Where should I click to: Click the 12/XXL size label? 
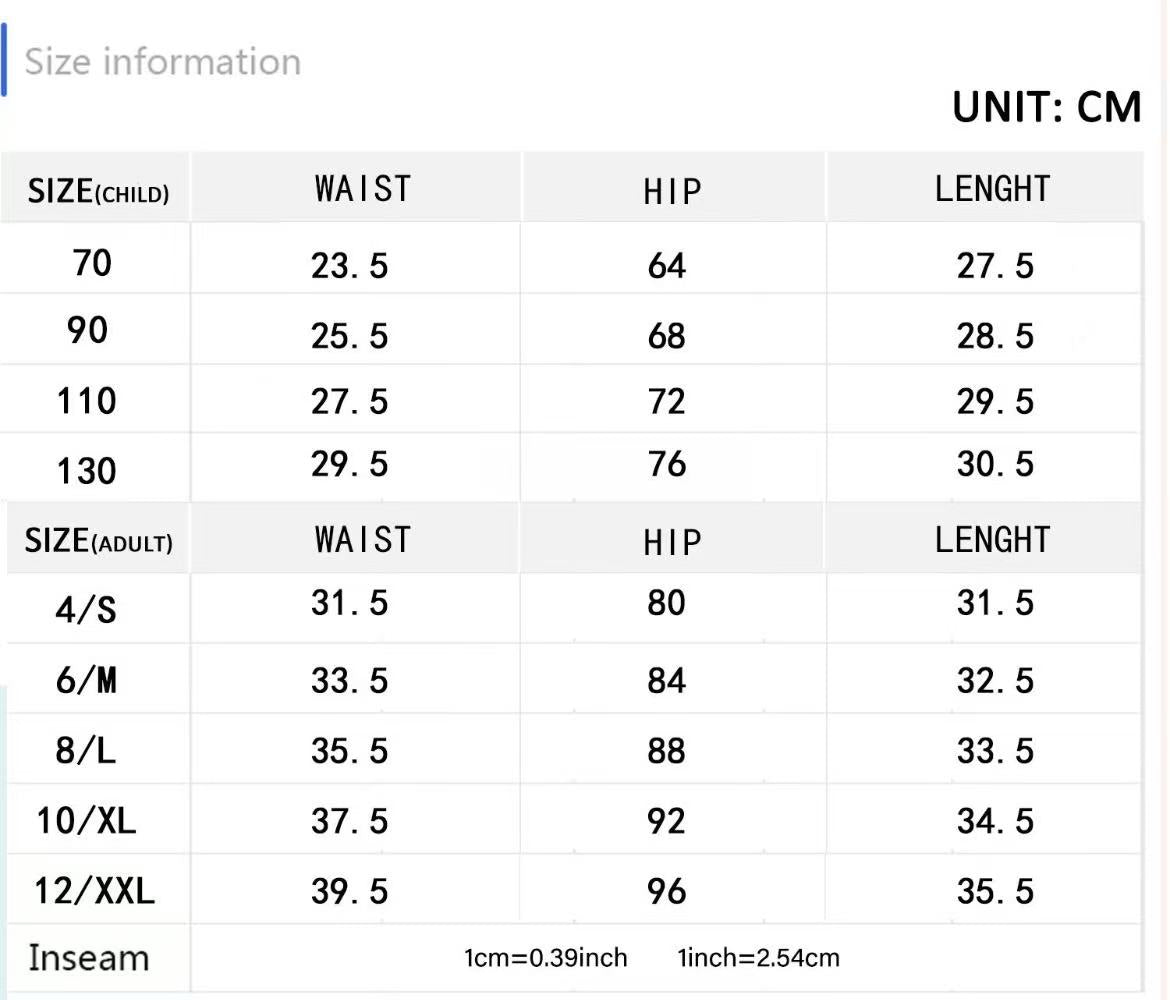click(94, 890)
